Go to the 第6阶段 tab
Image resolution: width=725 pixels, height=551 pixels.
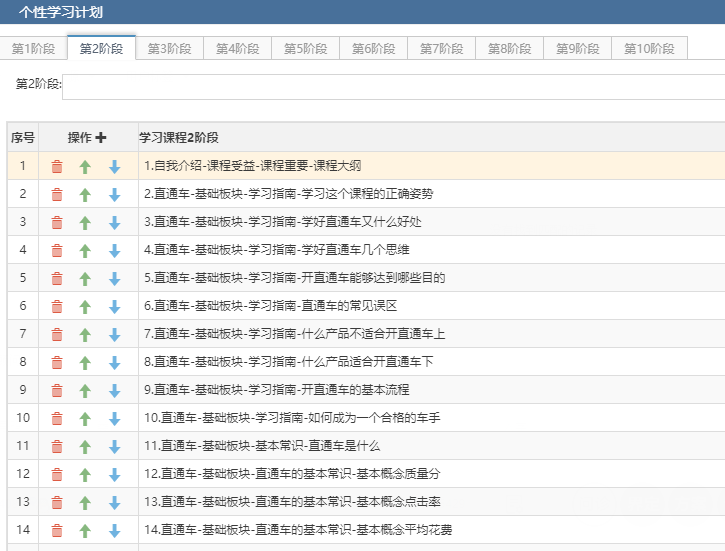[373, 49]
